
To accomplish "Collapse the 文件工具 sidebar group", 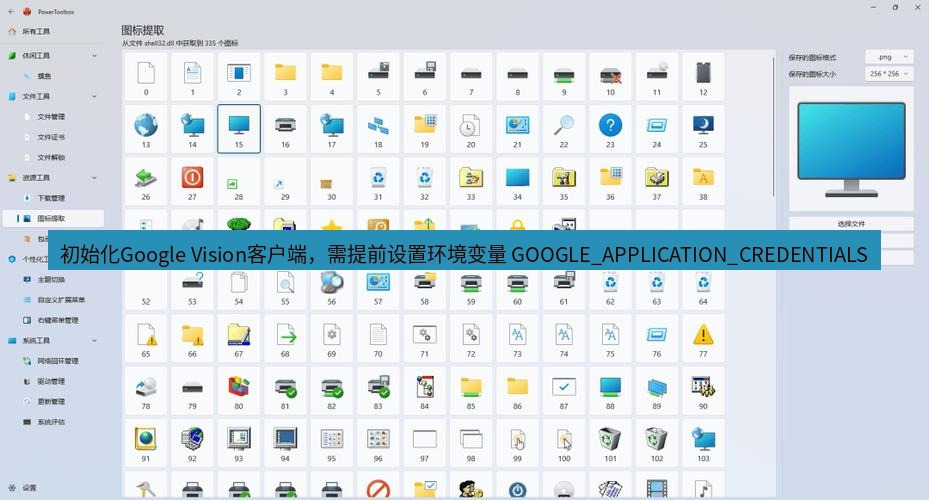I will point(94,96).
